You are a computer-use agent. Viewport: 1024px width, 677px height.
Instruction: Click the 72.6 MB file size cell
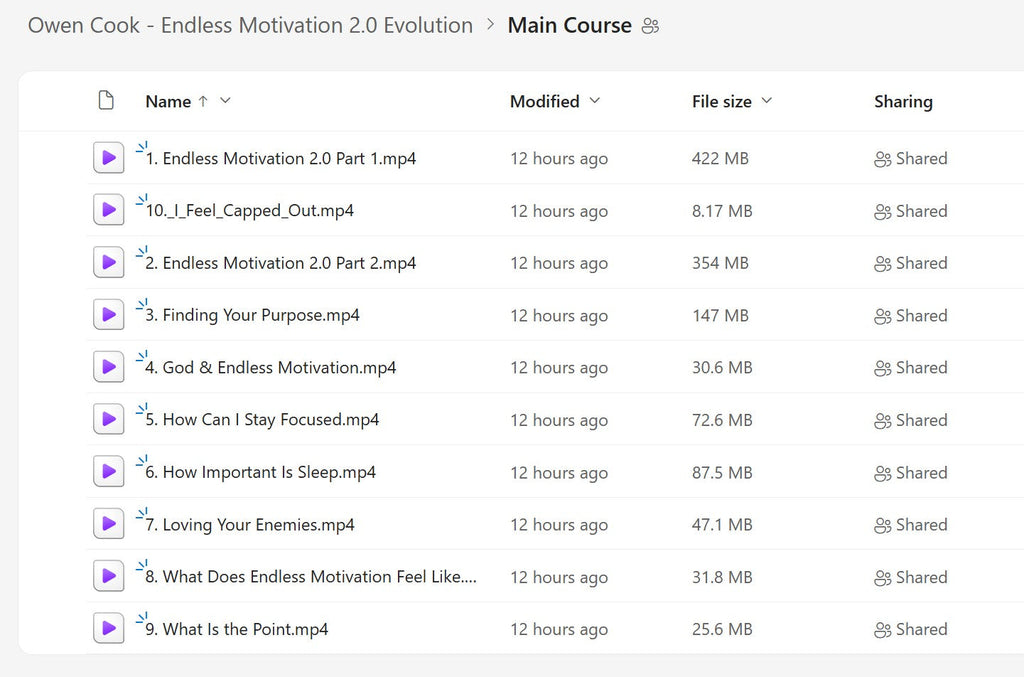pos(722,420)
